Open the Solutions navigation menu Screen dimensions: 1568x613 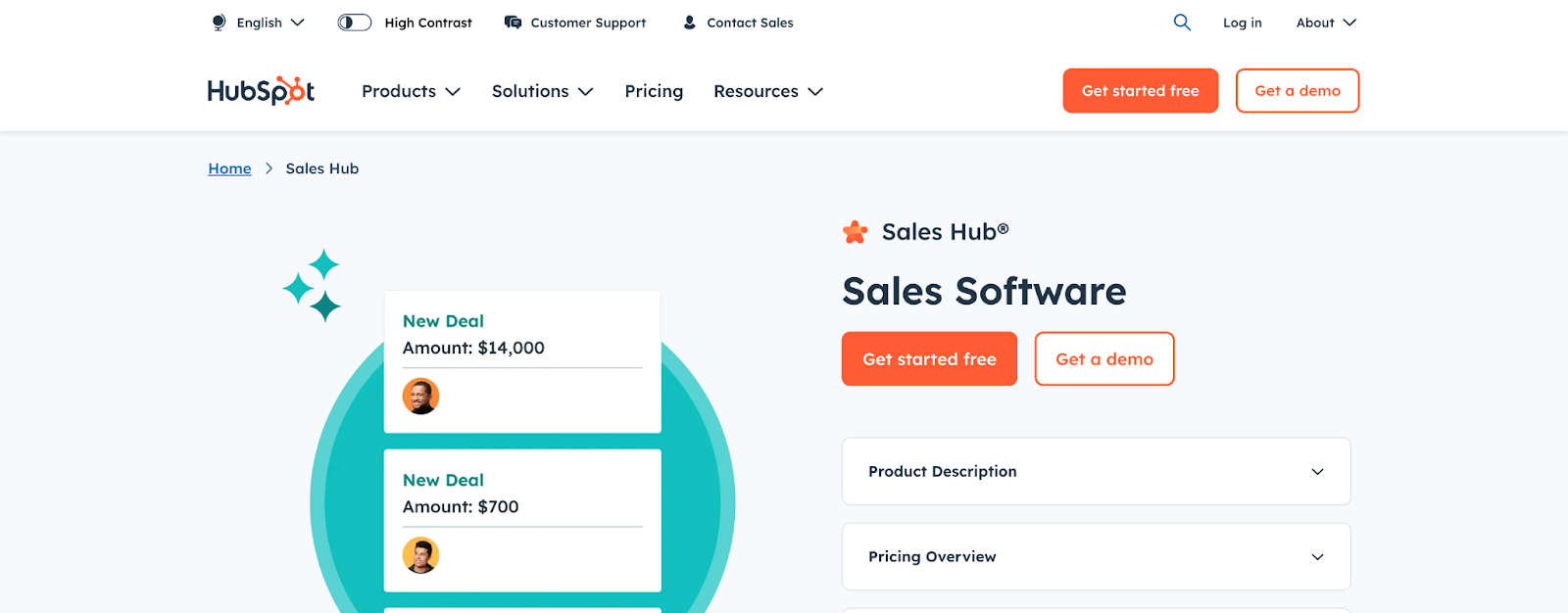(x=542, y=91)
